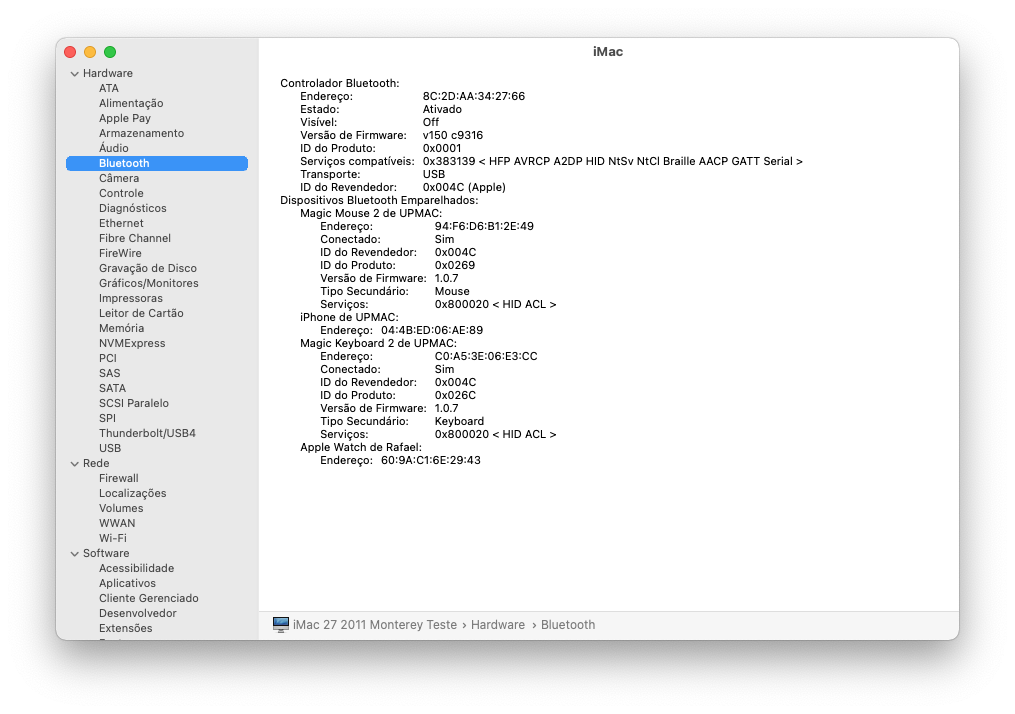The height and width of the screenshot is (714, 1015).
Task: Click the watch address 60:9A:C1:6E:29:43
Action: [x=430, y=460]
